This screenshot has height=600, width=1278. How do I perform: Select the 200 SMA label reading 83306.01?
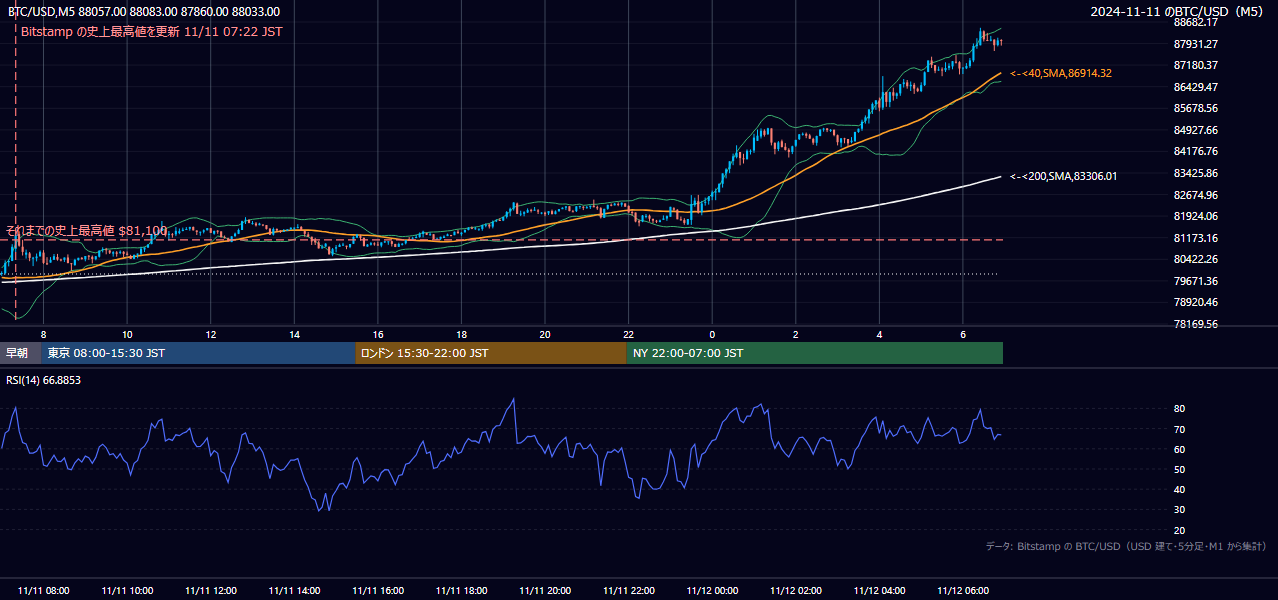click(1064, 176)
